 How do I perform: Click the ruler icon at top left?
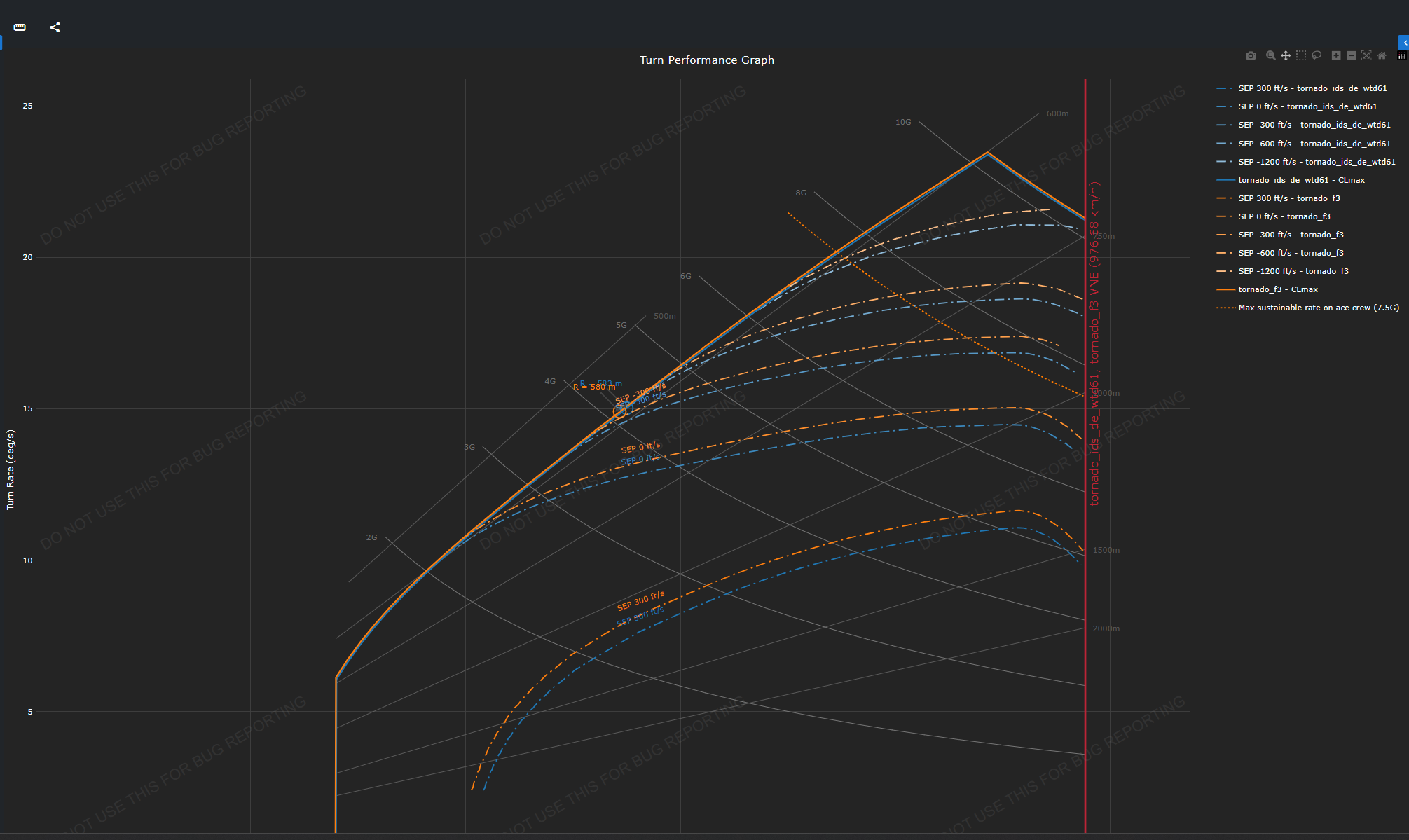pyautogui.click(x=20, y=27)
